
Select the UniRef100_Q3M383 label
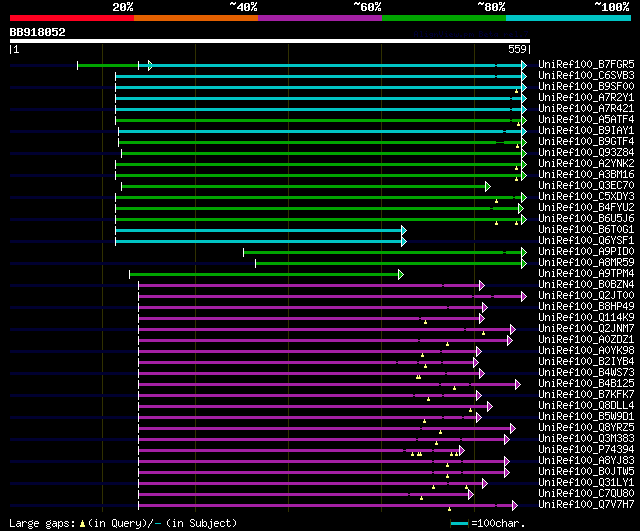[586, 439]
